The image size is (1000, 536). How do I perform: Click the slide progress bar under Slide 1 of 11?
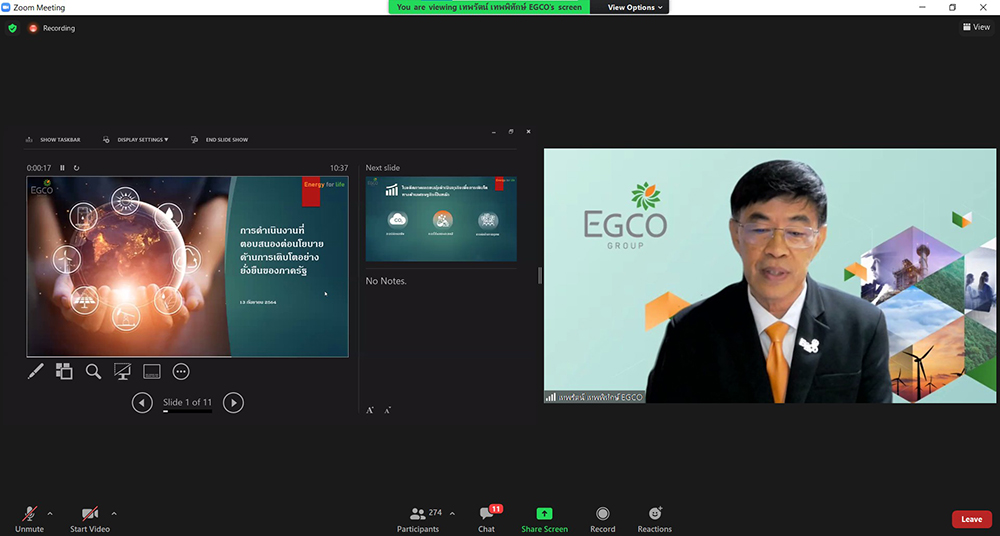pyautogui.click(x=188, y=412)
